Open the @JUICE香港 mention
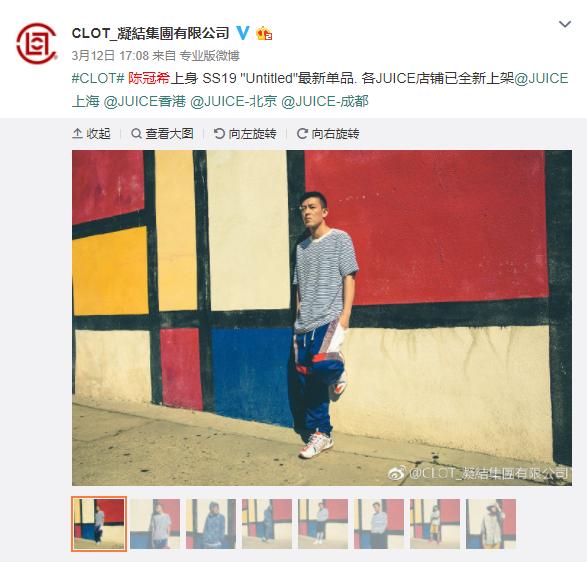This screenshot has height=562, width=587. click(145, 101)
